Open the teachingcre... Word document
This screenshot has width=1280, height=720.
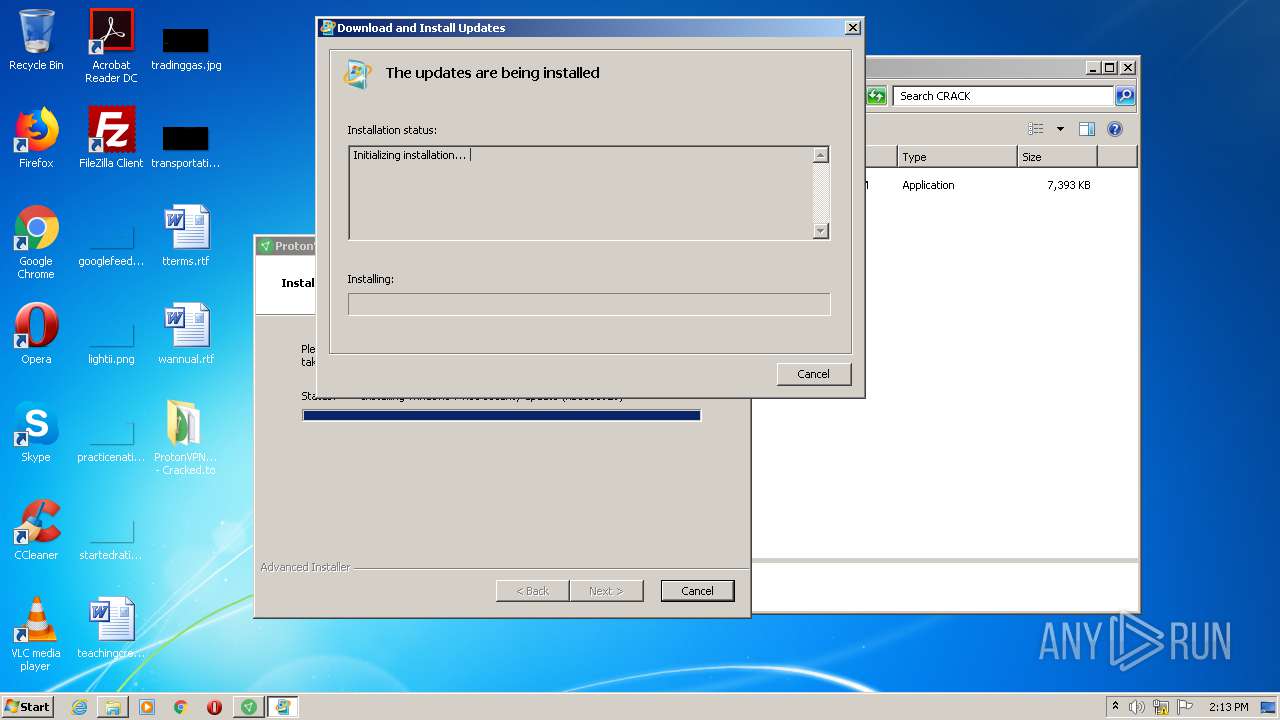pyautogui.click(x=111, y=628)
